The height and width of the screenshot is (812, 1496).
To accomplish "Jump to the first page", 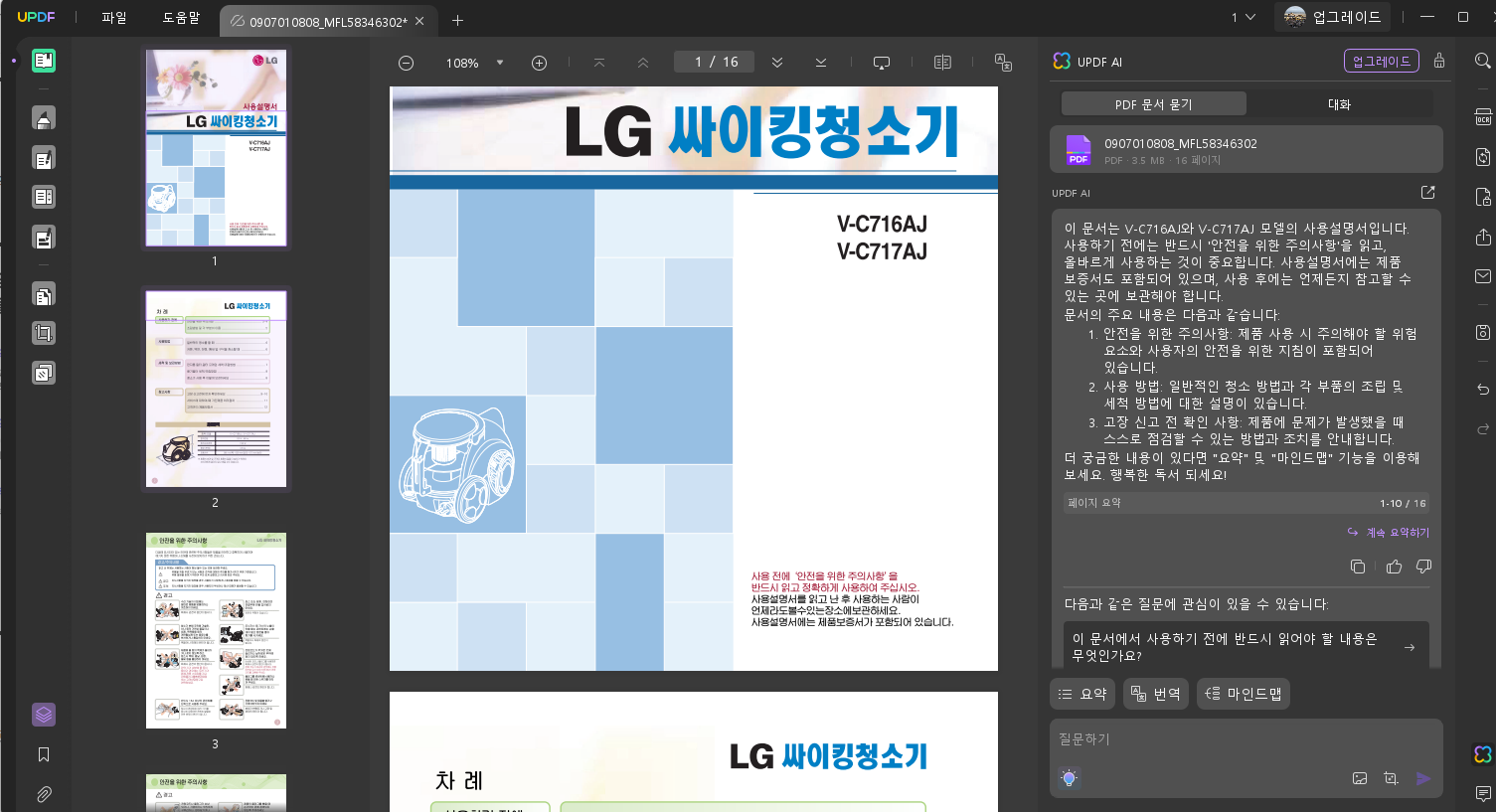I will point(598,63).
